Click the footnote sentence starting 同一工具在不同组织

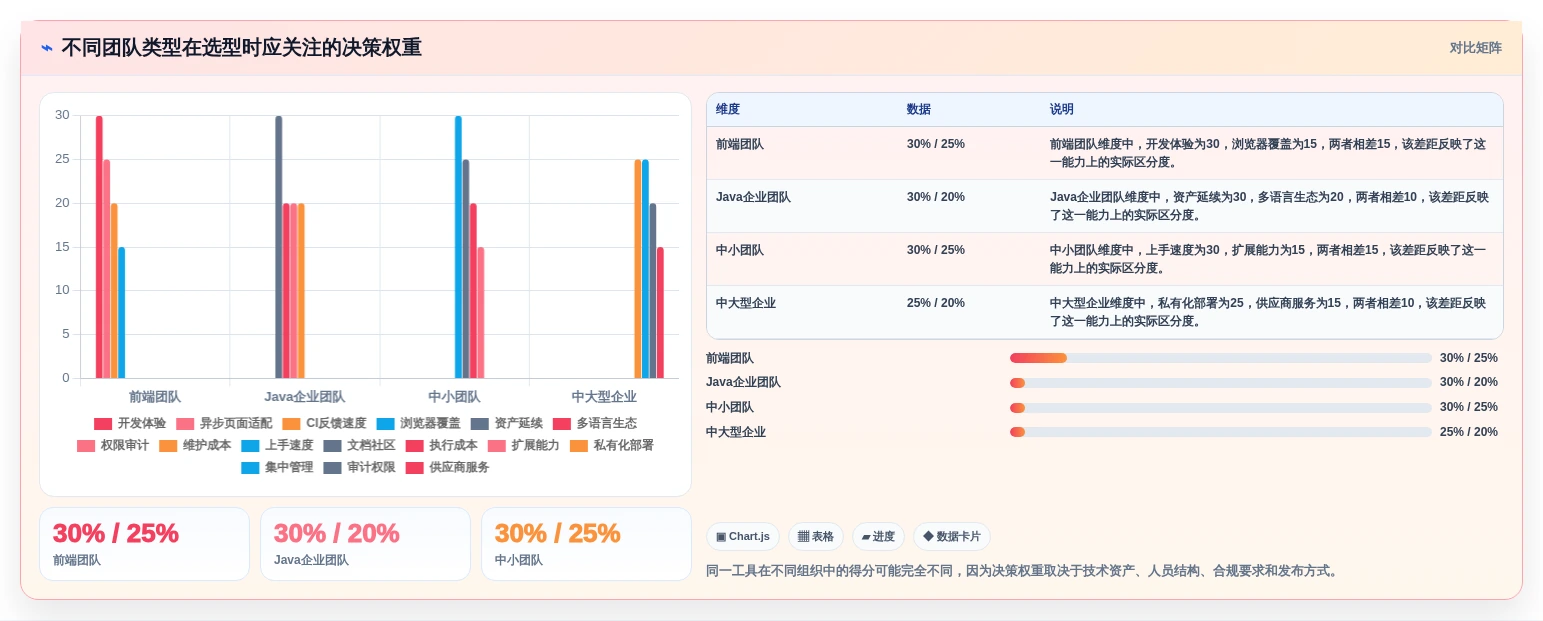tap(1022, 571)
